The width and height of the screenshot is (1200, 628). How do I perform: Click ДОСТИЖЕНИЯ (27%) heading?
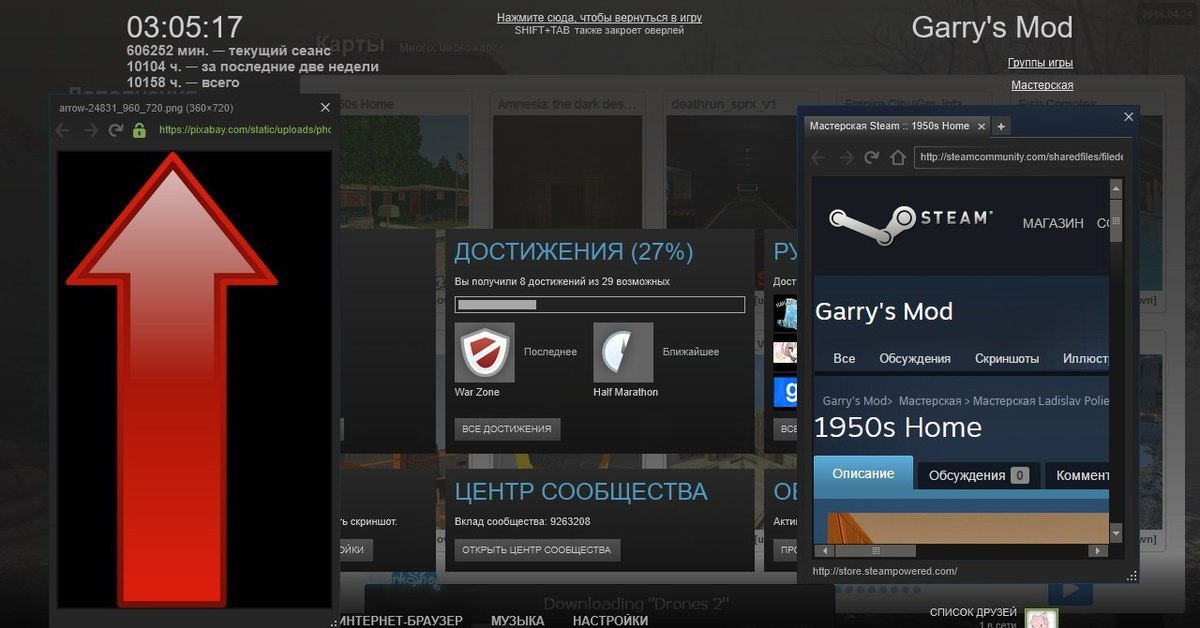coord(573,251)
